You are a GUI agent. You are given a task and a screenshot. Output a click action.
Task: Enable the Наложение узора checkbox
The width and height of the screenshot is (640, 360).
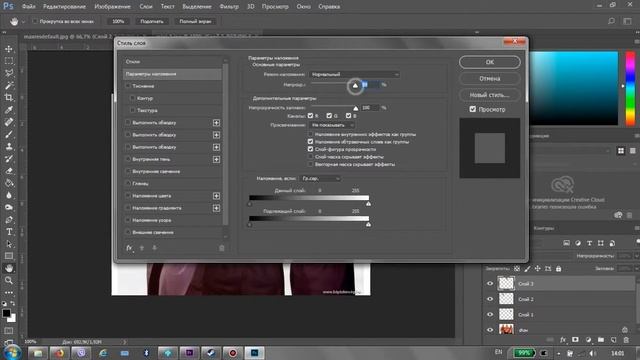pyautogui.click(x=128, y=220)
